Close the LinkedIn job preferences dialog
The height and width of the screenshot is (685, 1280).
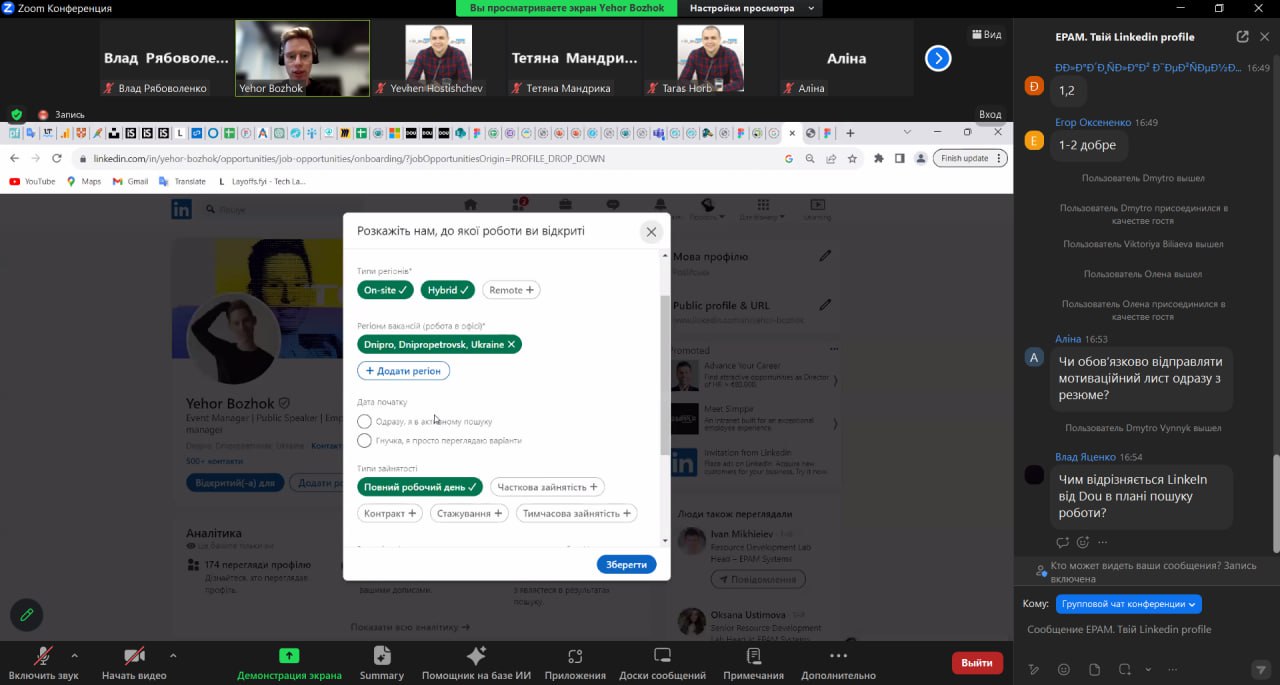pyautogui.click(x=651, y=232)
